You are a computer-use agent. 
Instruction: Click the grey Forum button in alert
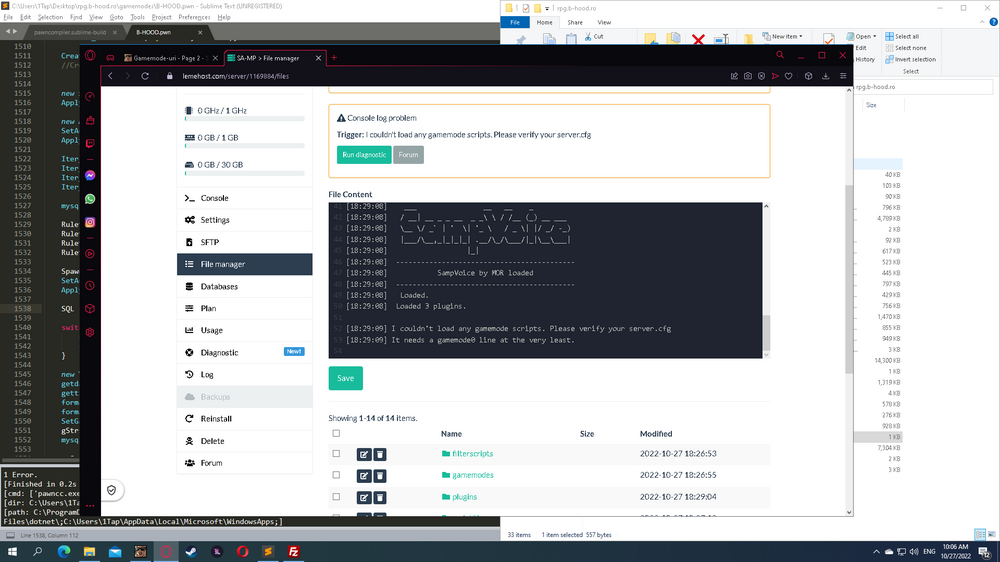tap(408, 155)
